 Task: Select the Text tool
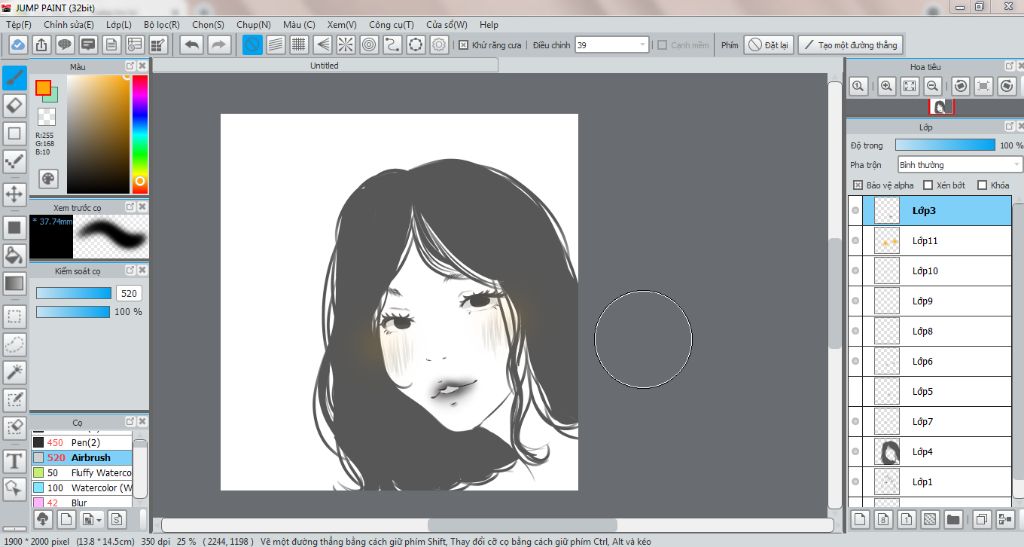[x=14, y=461]
